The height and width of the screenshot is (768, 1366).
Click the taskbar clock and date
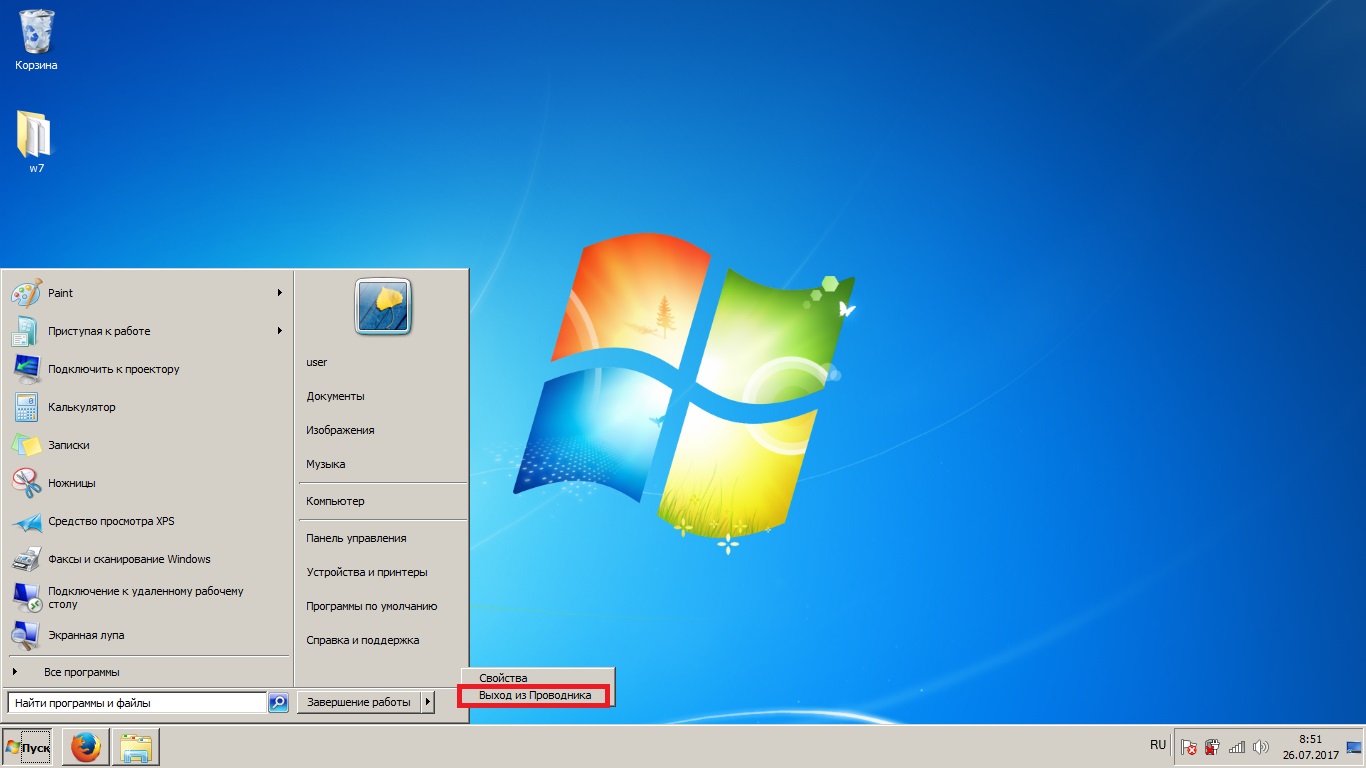1310,747
